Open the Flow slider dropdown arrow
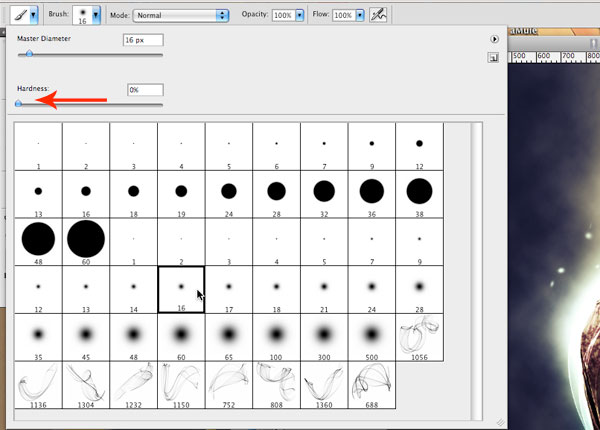 (360, 15)
